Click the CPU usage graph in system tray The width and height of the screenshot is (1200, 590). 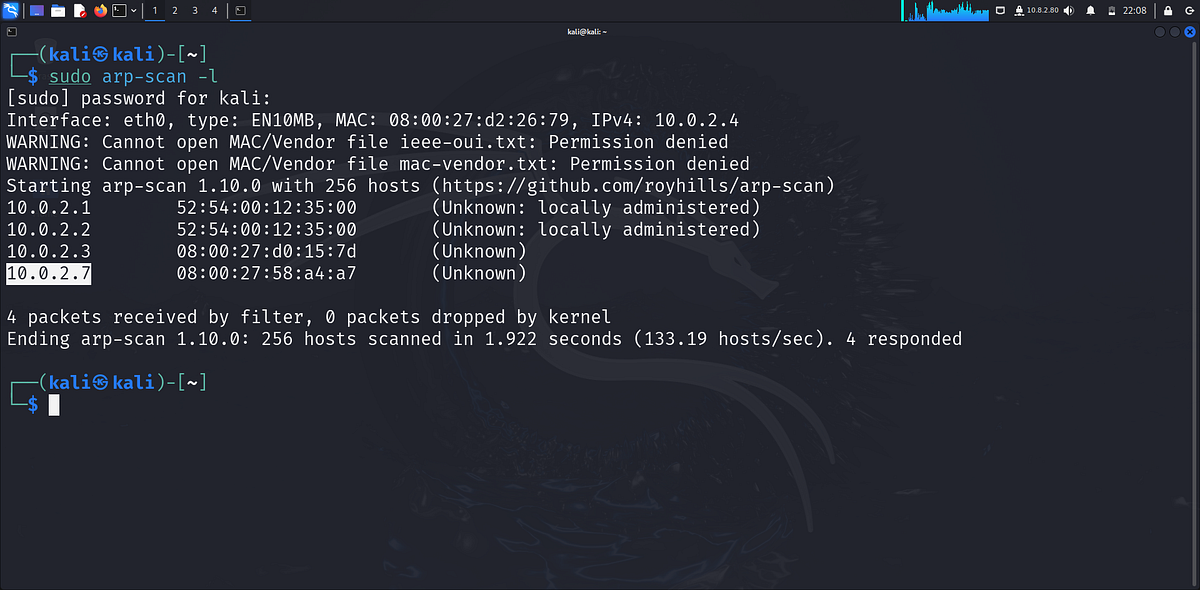pos(944,11)
